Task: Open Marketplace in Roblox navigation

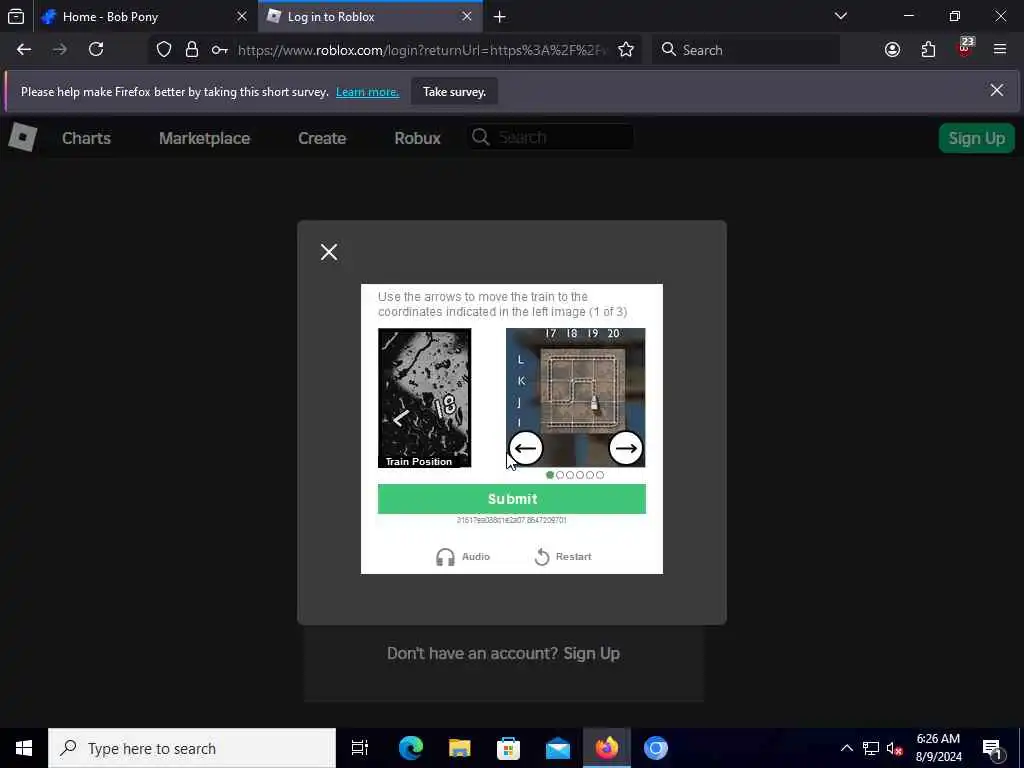Action: (x=204, y=138)
